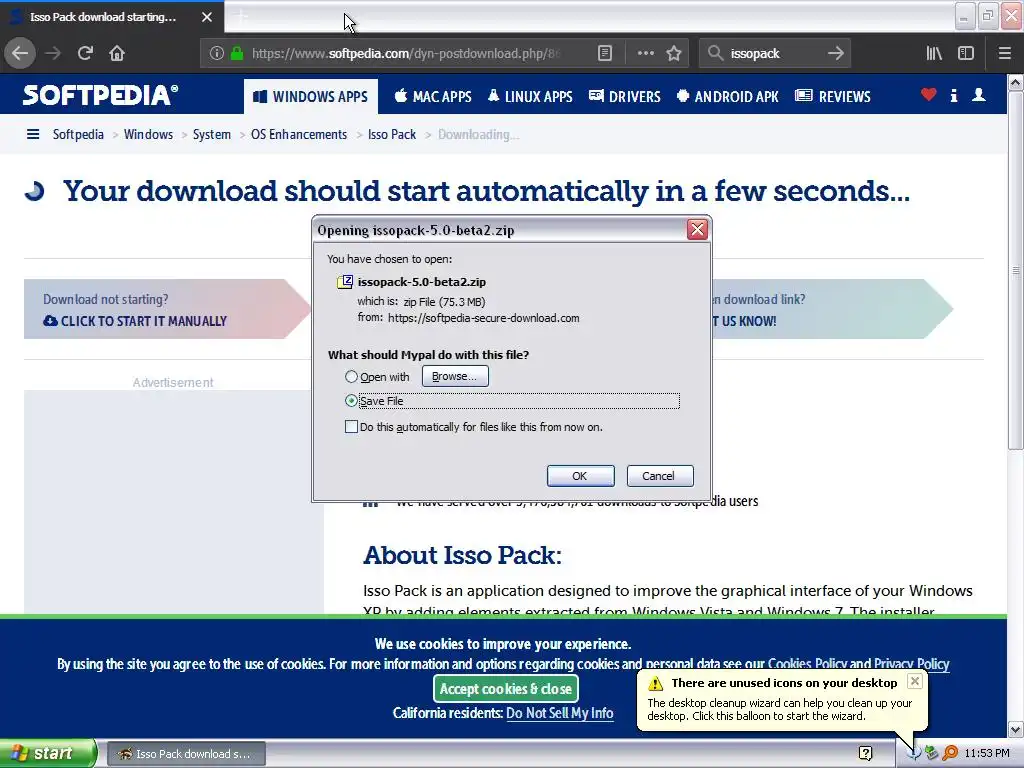Go to Isso Pack breadcrumb link
The height and width of the screenshot is (768, 1024).
[392, 135]
